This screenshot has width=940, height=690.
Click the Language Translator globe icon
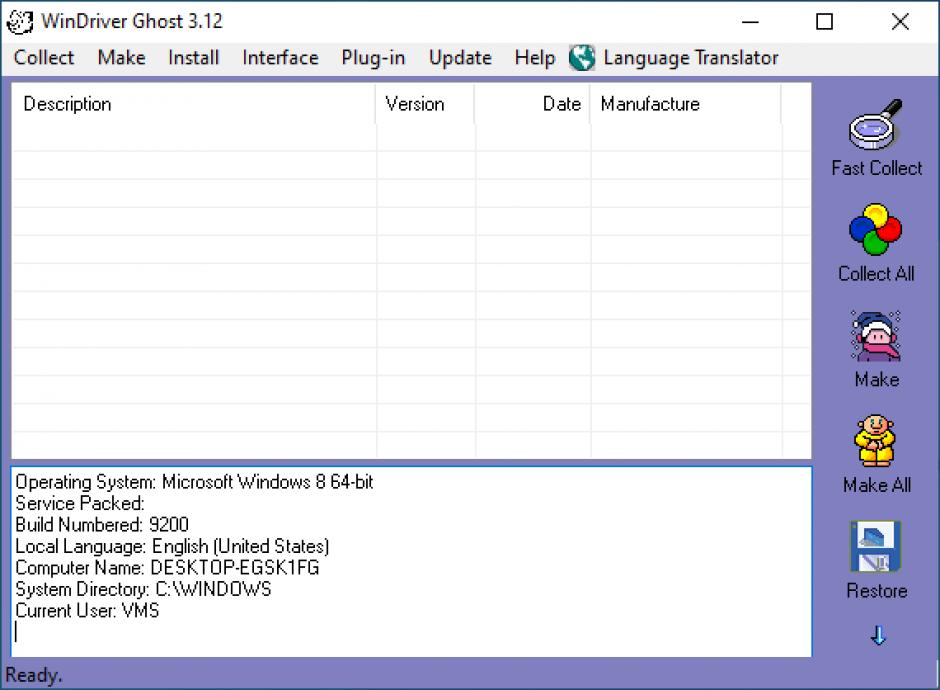582,58
